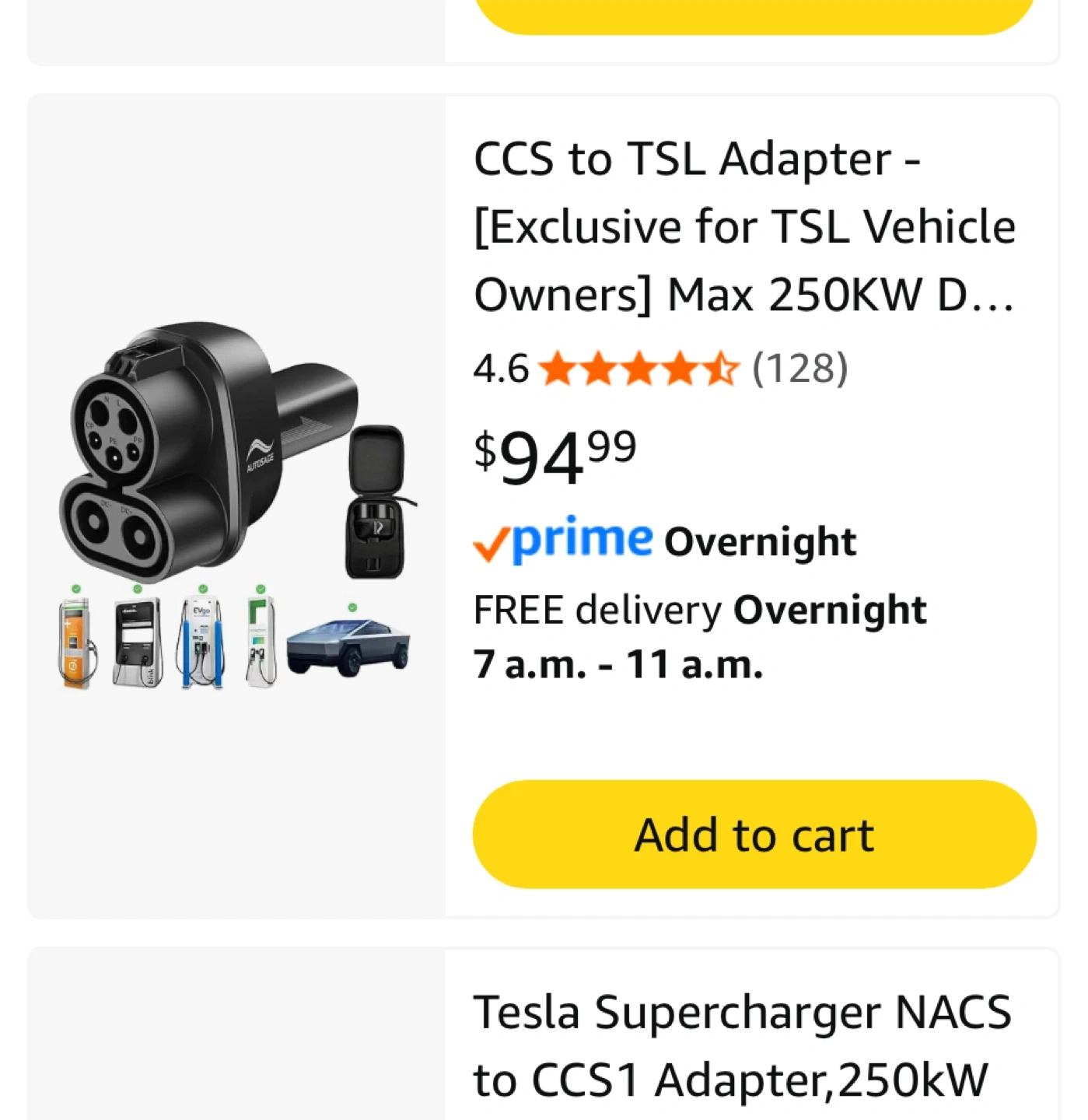Tap the FREE delivery Overnight text
1088x1120 pixels.
699,610
